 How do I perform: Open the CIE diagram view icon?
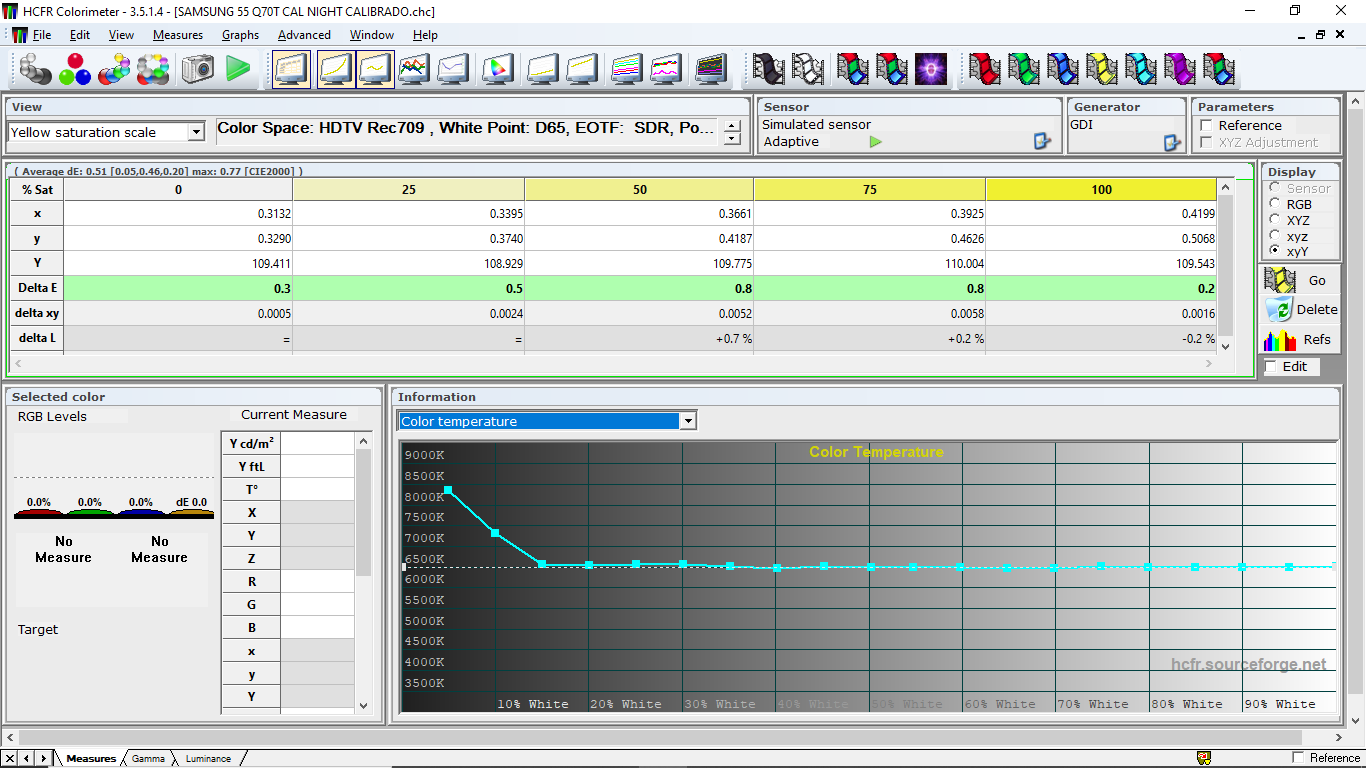[x=497, y=69]
